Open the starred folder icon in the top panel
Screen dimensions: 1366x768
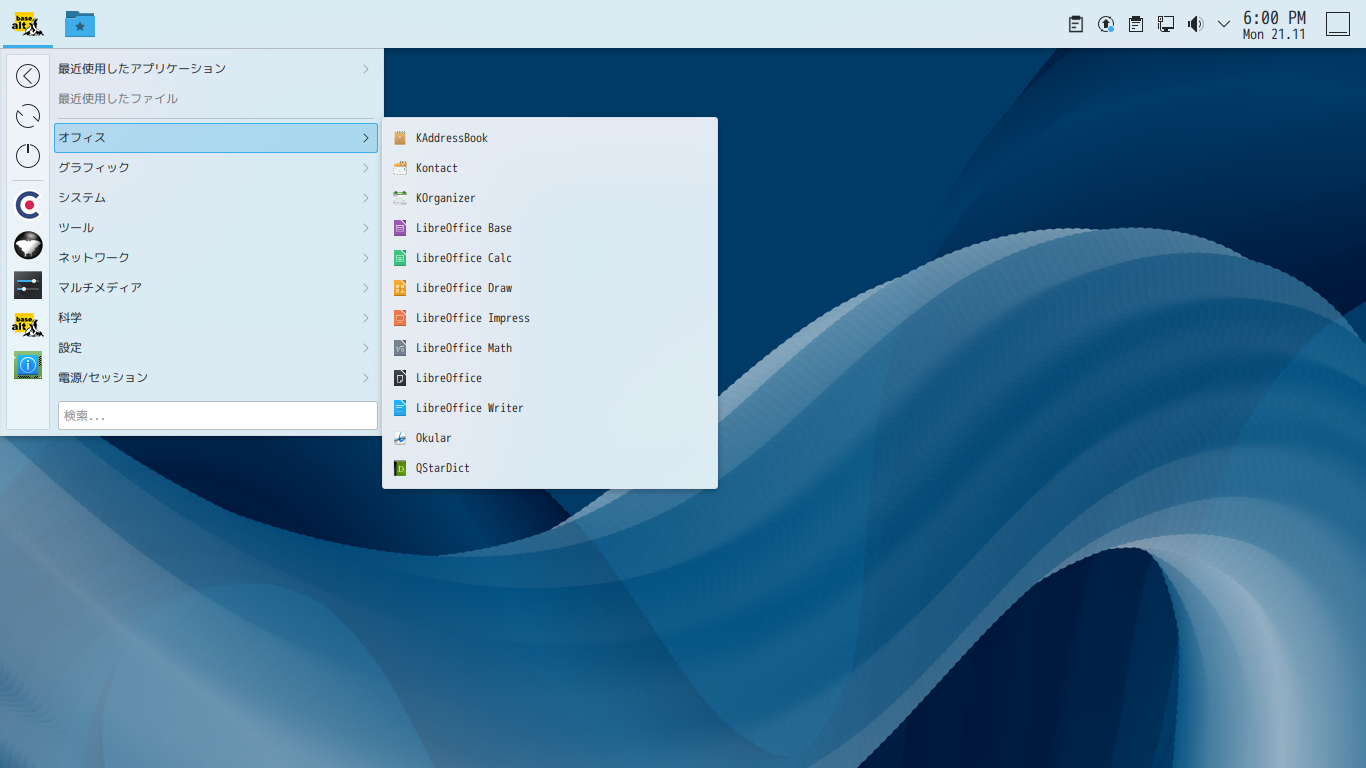pyautogui.click(x=80, y=24)
